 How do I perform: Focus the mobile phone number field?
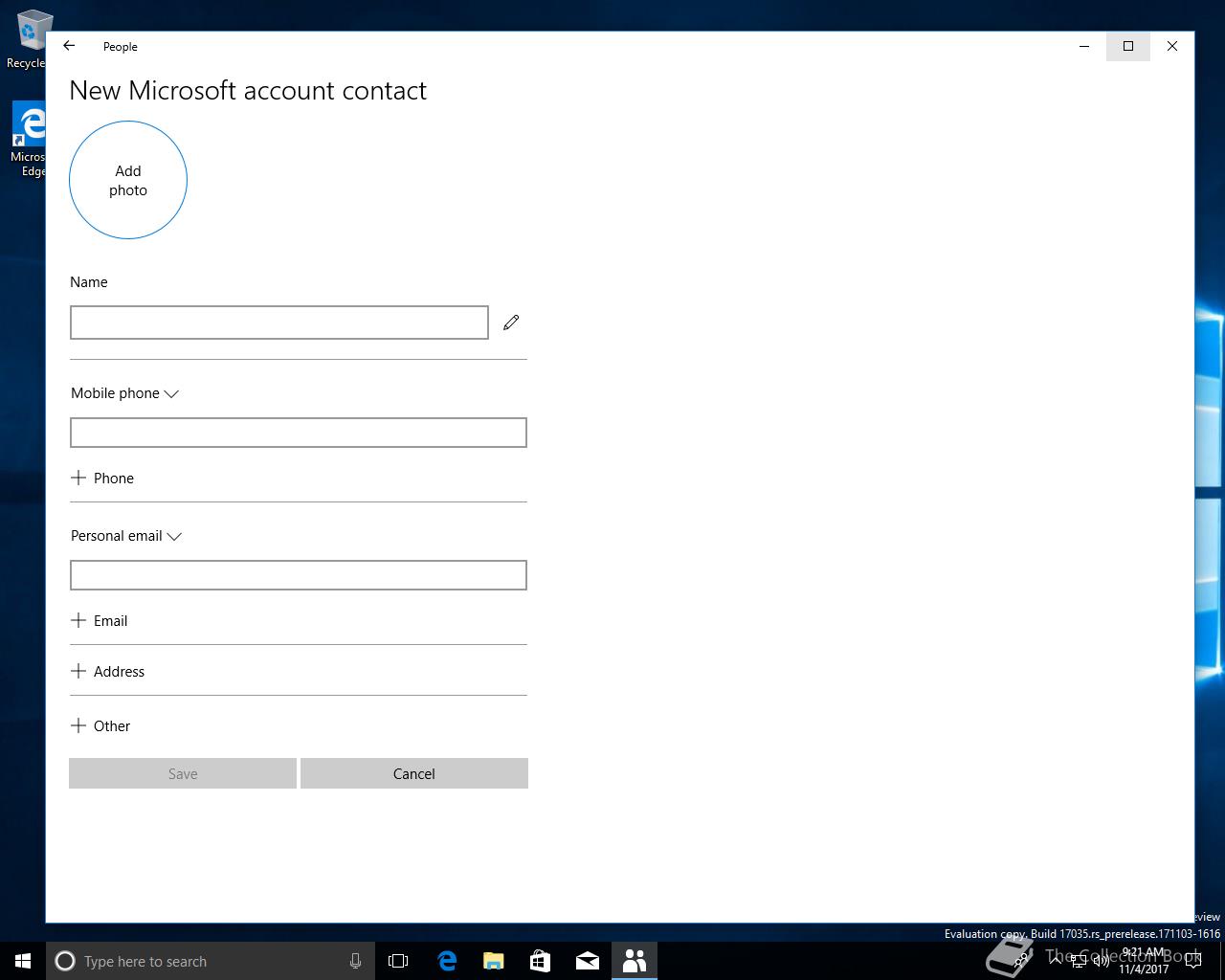[x=299, y=433]
